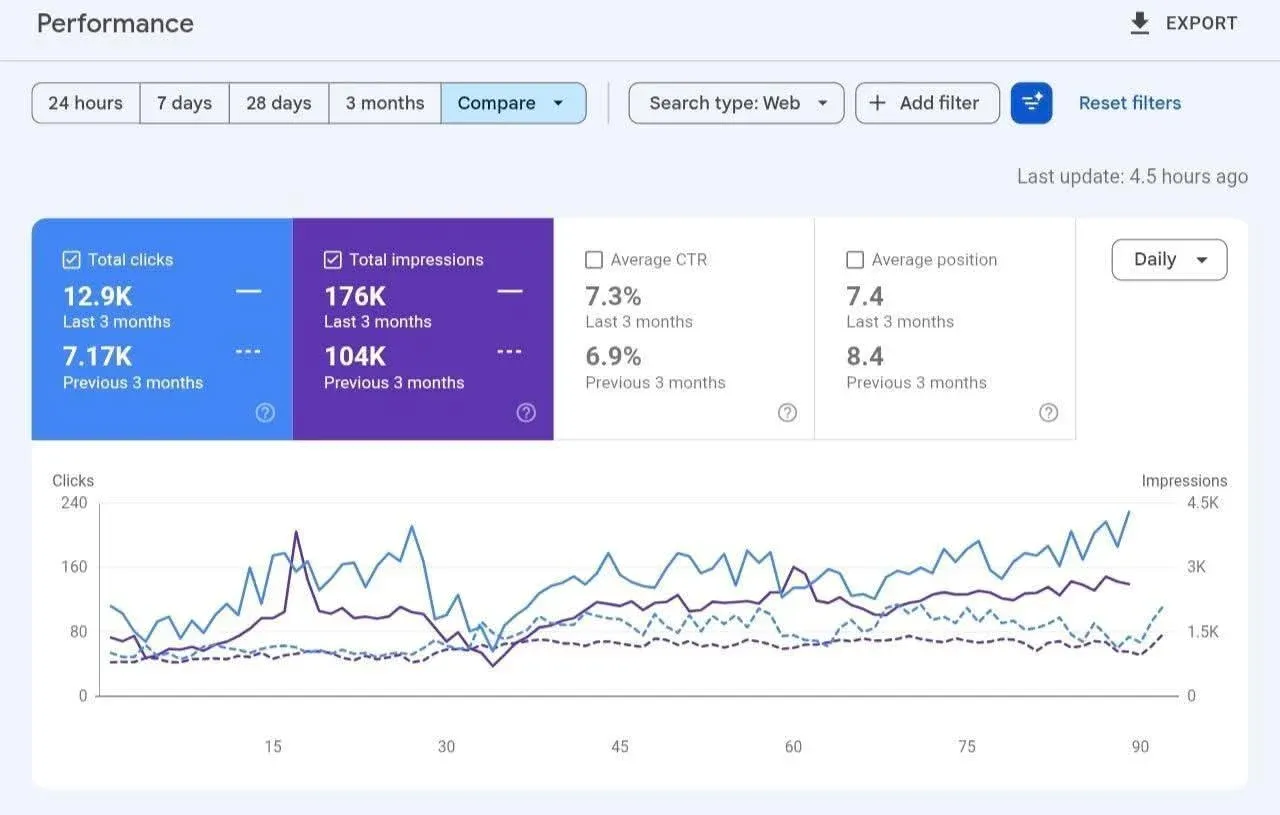The height and width of the screenshot is (815, 1280).
Task: Enable the Average position checkbox
Action: coord(855,260)
